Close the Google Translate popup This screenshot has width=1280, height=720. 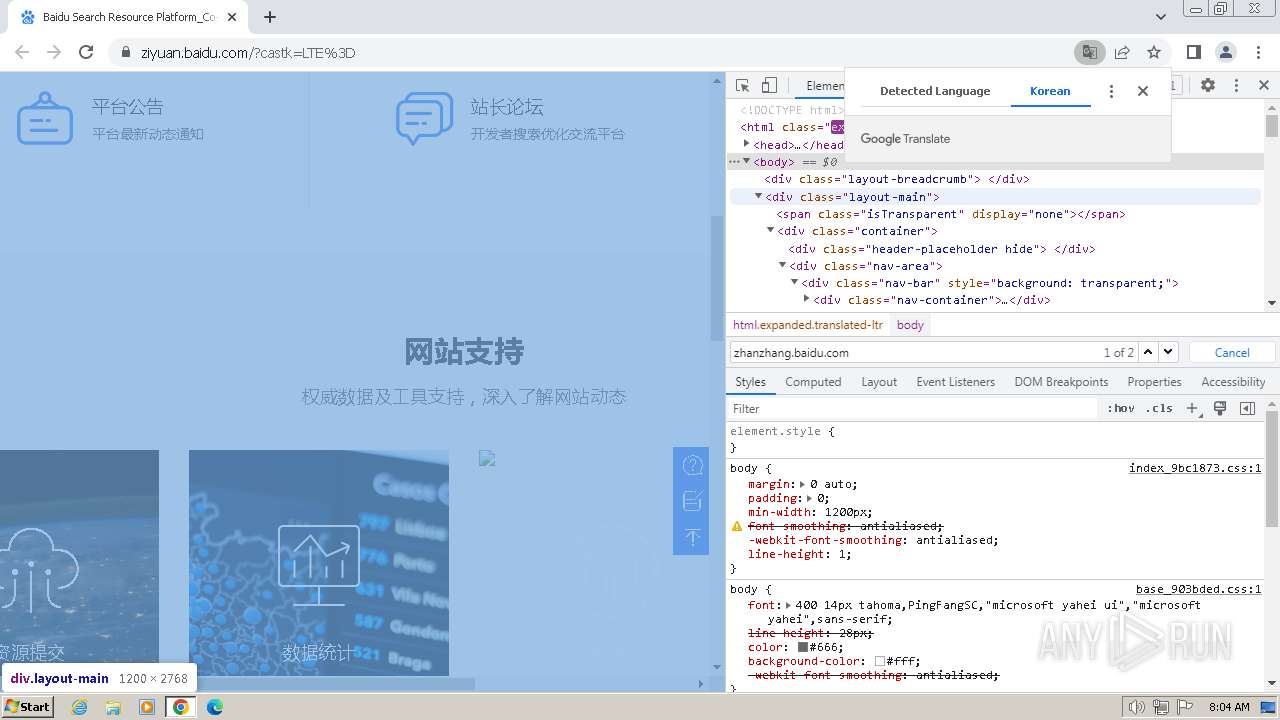tap(1143, 91)
